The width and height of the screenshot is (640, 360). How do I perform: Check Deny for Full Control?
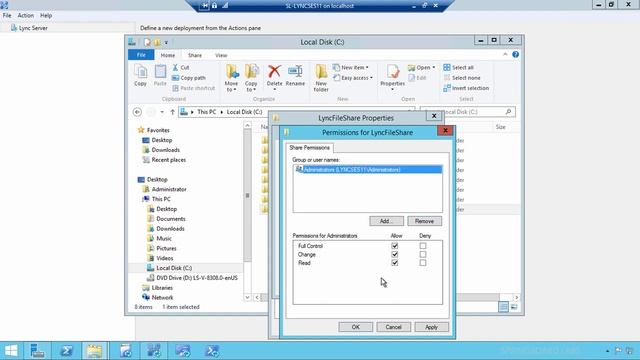[x=423, y=246]
